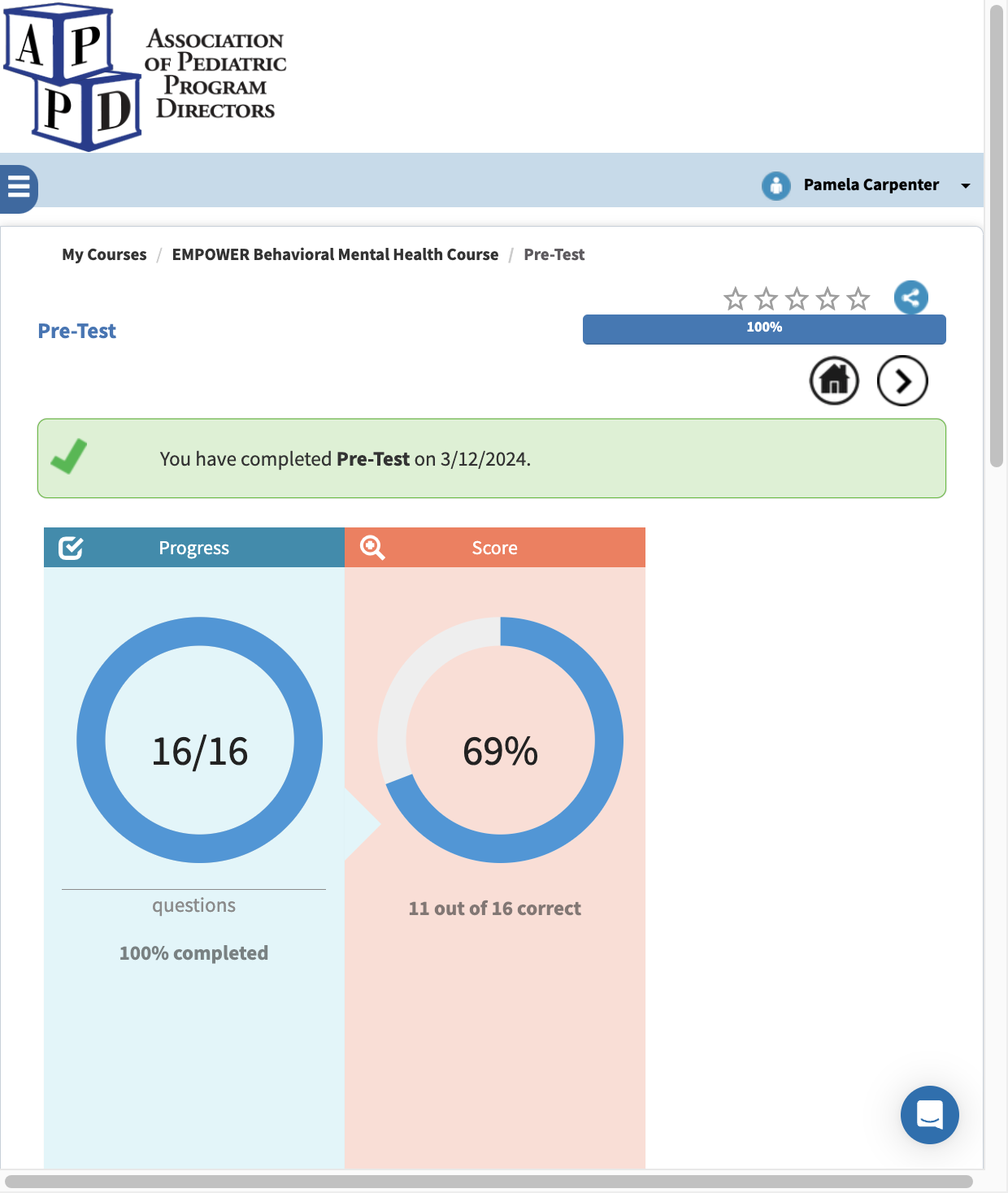The image size is (1008, 1193).
Task: Expand the Pamela Carpenter account dropdown arrow
Action: (x=966, y=186)
